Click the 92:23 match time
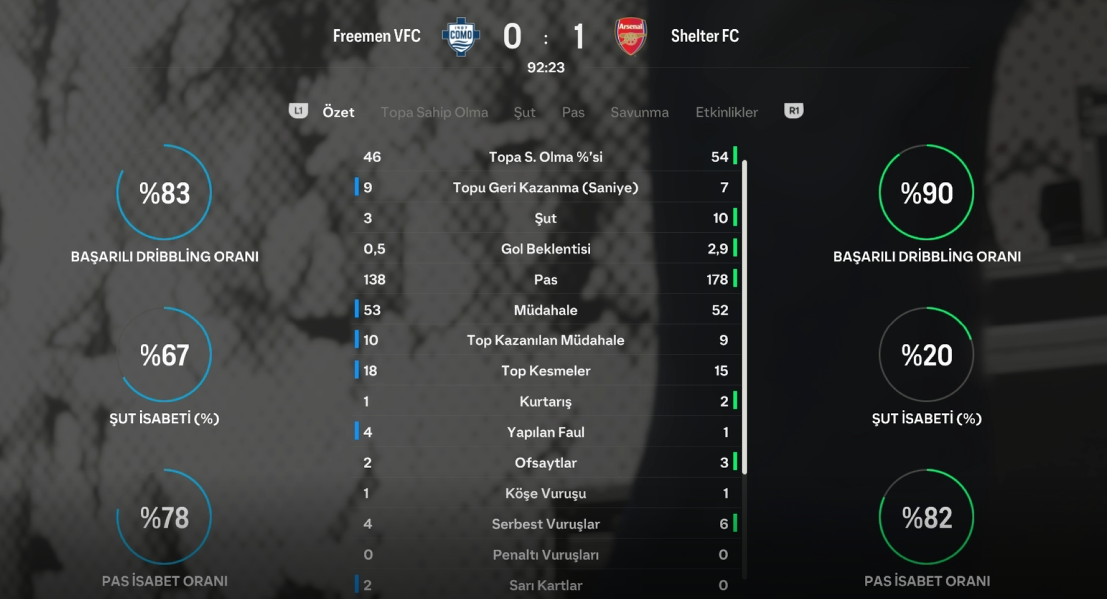The width and height of the screenshot is (1107, 599). tap(546, 68)
